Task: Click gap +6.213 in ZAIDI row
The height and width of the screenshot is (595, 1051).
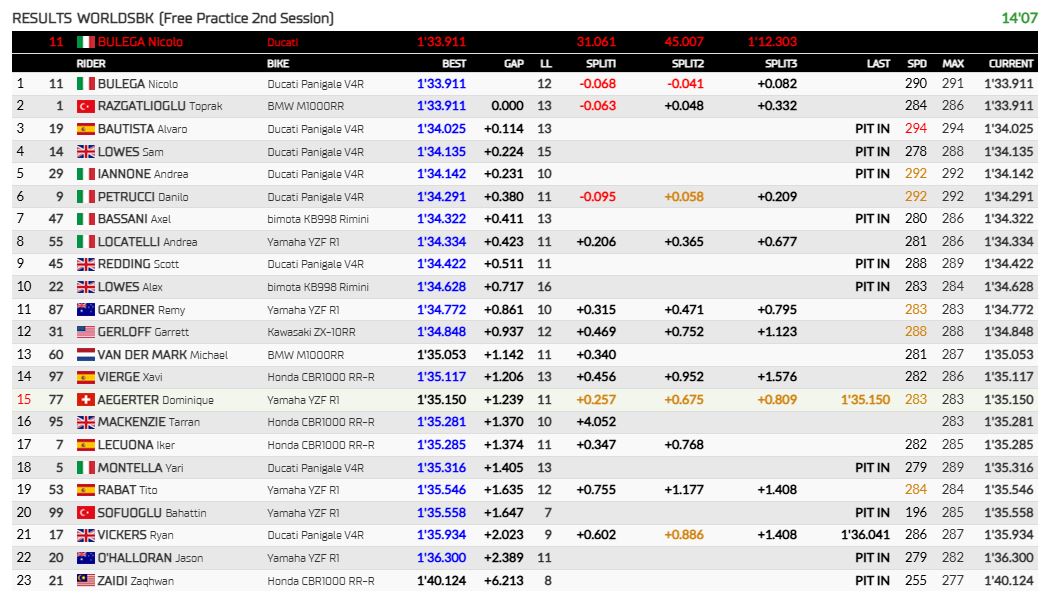Action: [x=503, y=580]
